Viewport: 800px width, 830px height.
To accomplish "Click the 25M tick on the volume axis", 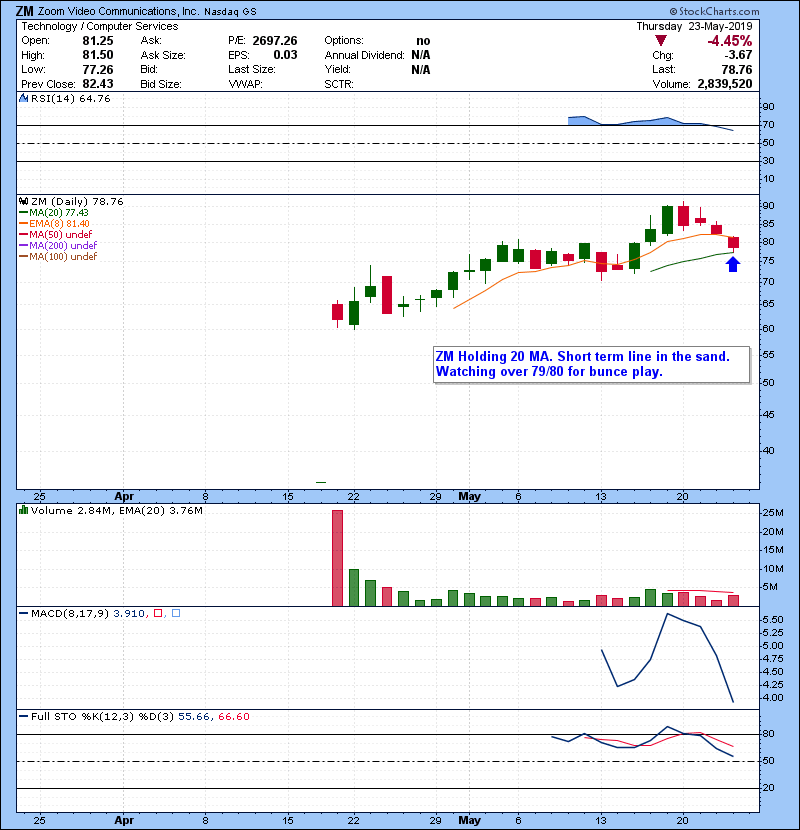I will [x=773, y=512].
